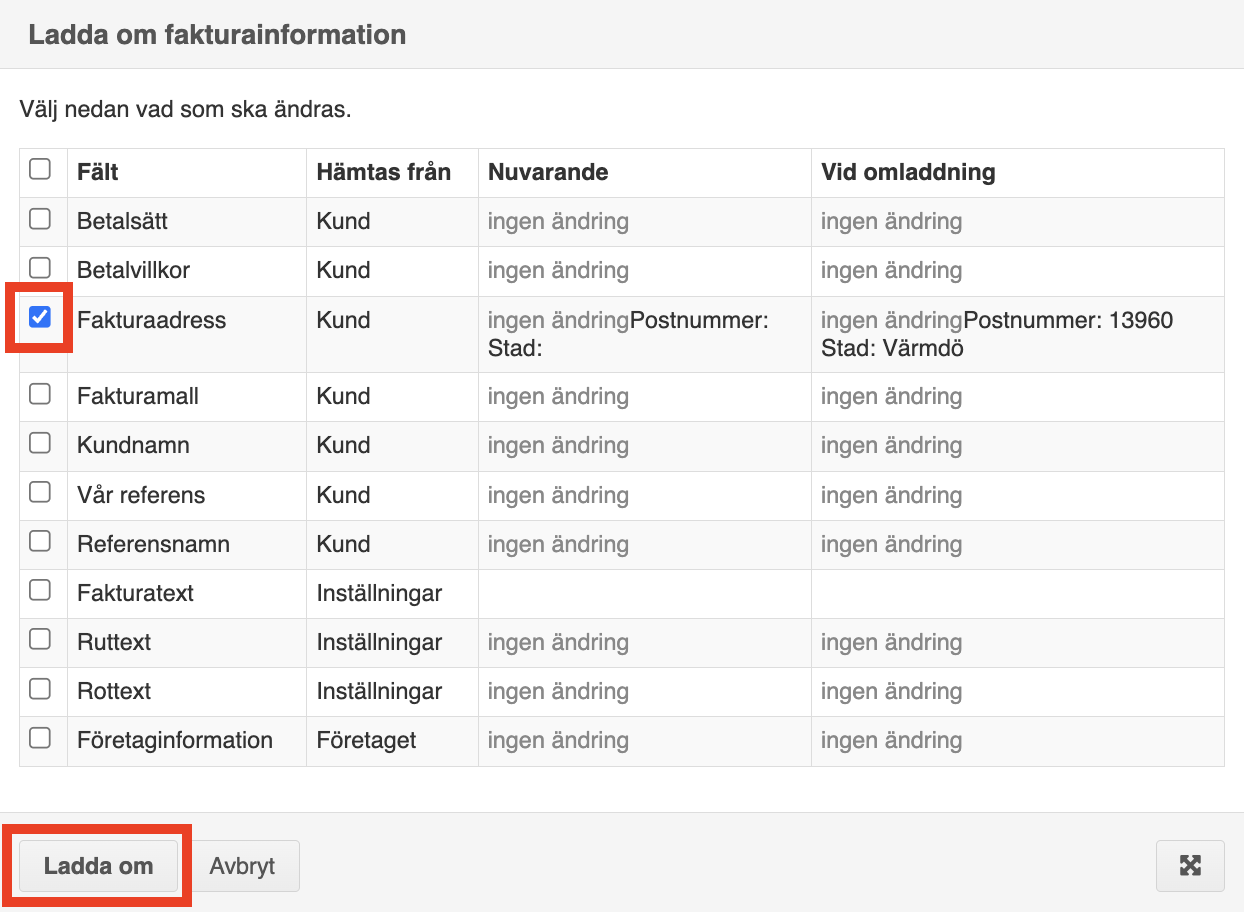Screen dimensions: 1244x912
Task: Click the Vid omladdning column header
Action: click(x=908, y=172)
